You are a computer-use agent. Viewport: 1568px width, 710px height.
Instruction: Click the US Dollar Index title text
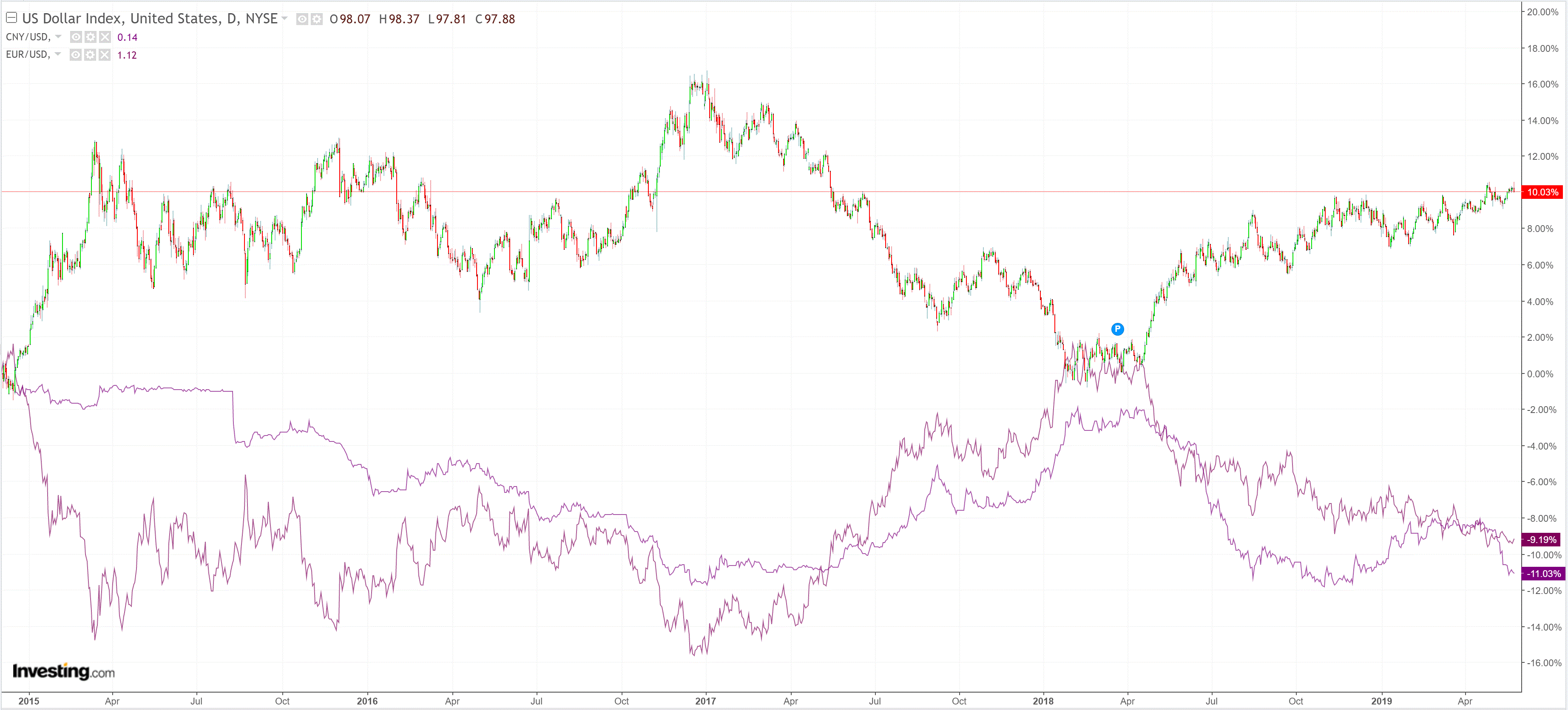[150, 19]
